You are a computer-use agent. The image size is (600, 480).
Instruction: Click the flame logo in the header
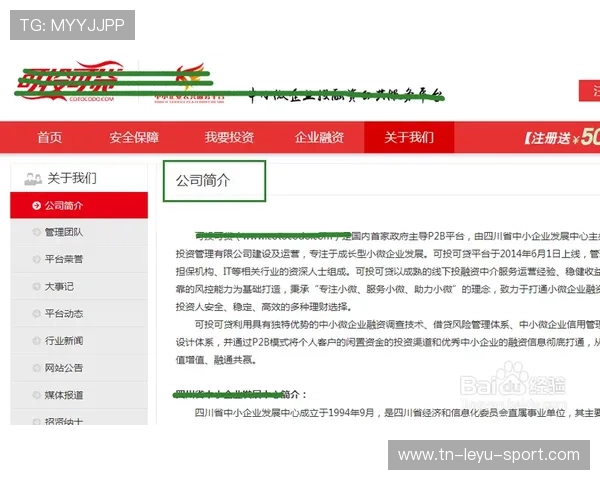190,83
